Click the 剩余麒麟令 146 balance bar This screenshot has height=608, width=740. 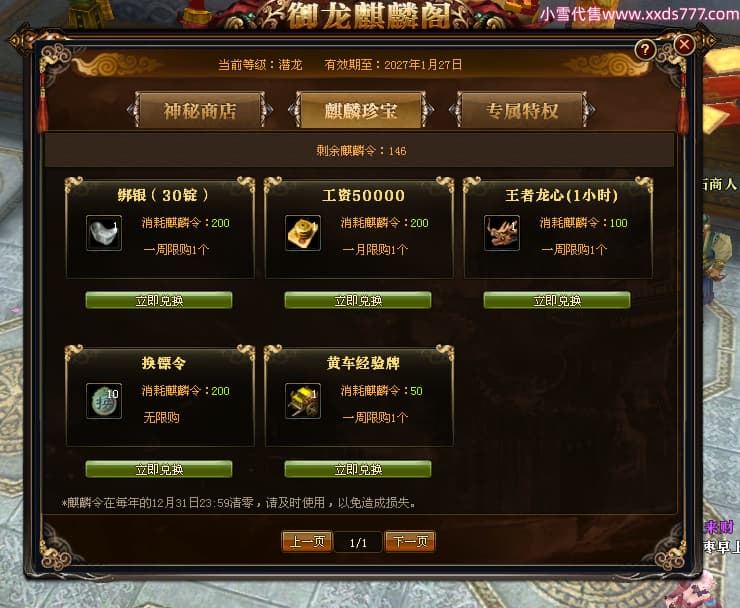(x=360, y=150)
